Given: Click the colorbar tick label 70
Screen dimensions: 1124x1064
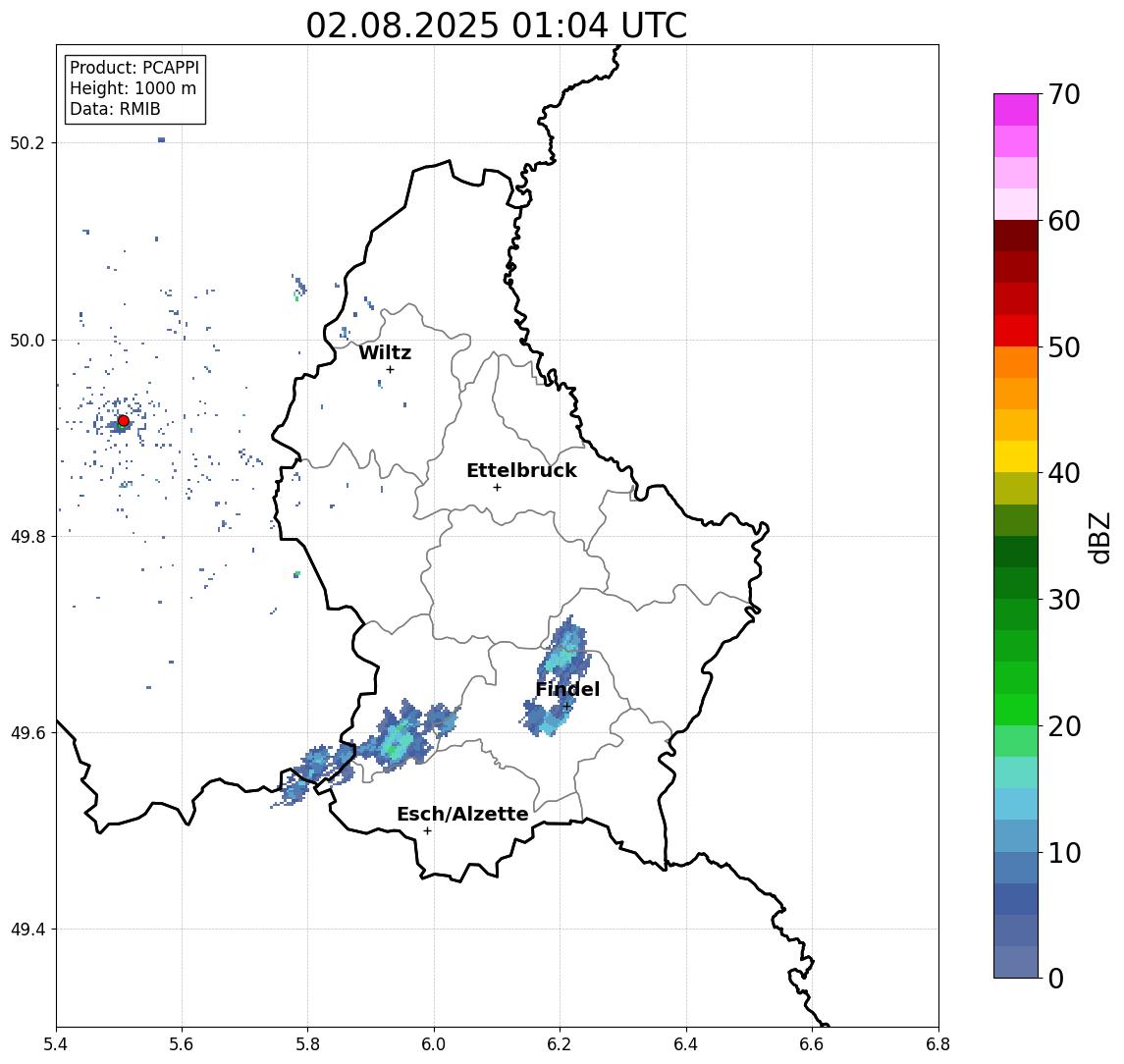Looking at the screenshot, I should (x=1063, y=94).
